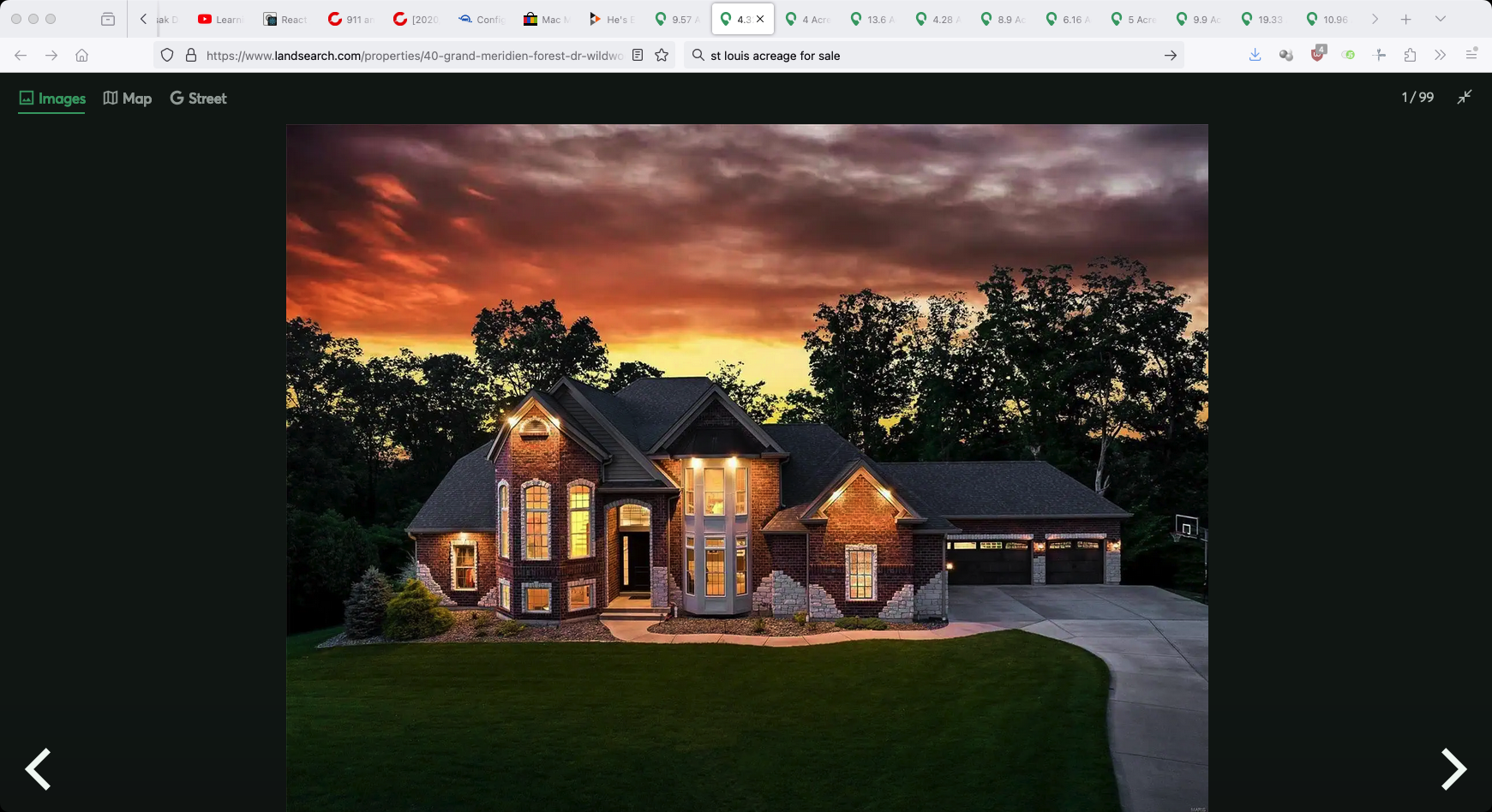Switch to the [2020 tab

pos(416,19)
